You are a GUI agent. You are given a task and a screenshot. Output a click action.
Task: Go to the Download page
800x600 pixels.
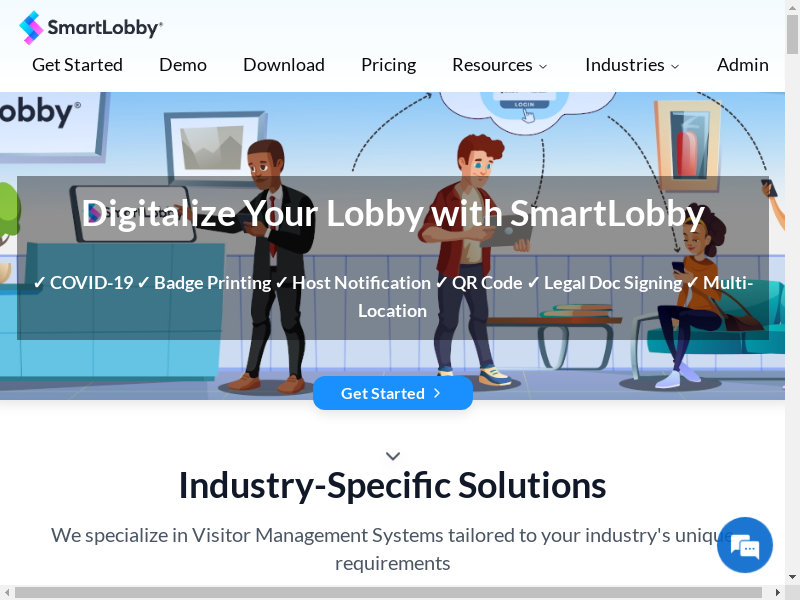284,65
